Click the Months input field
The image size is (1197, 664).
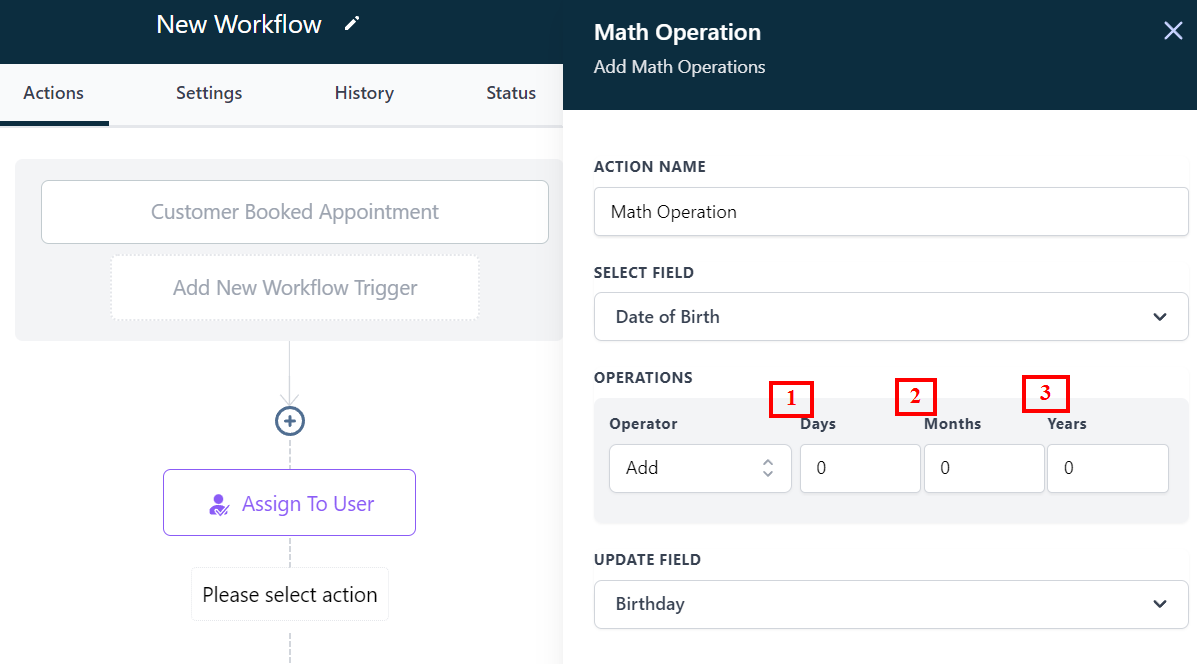click(x=984, y=468)
